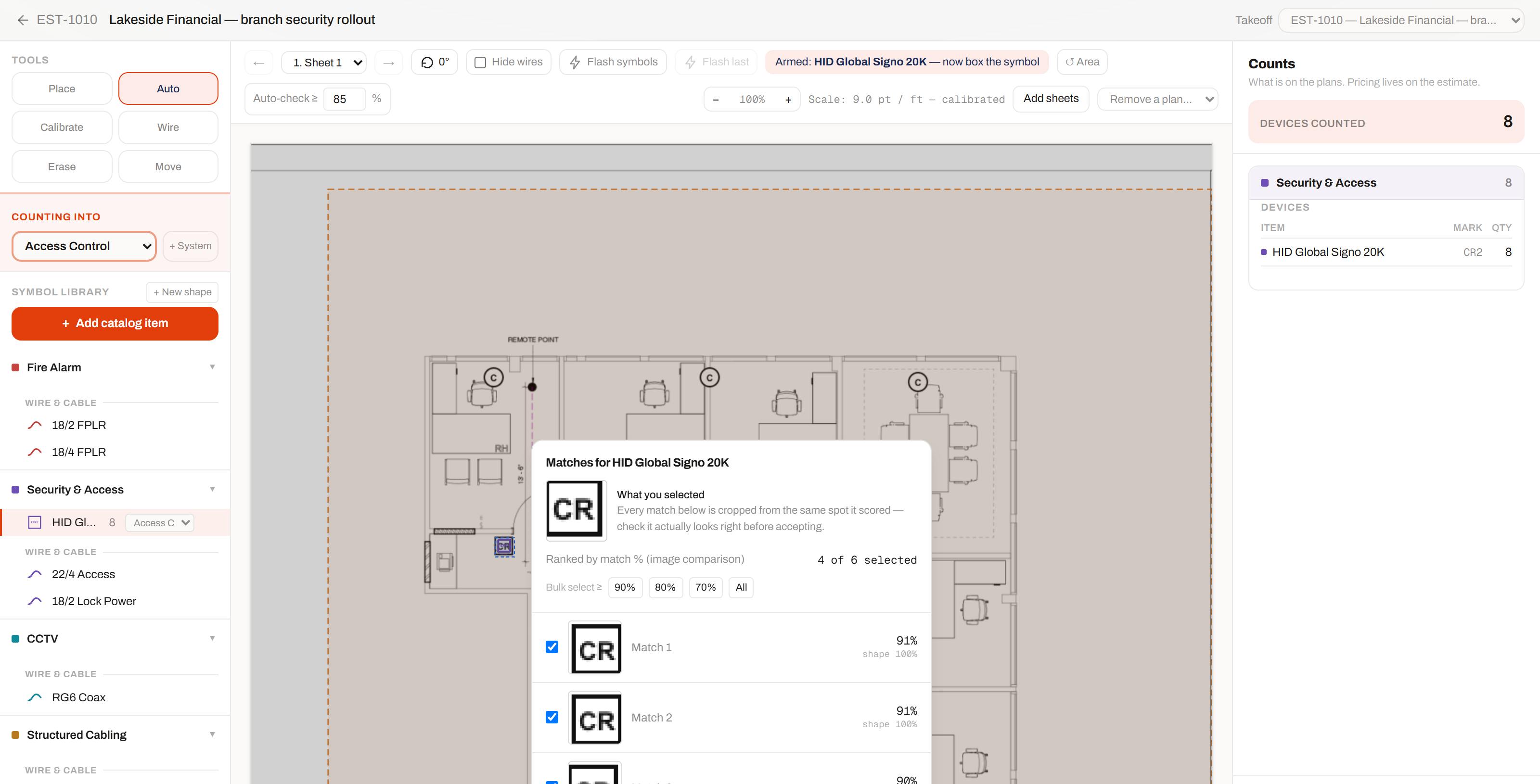Click the Flash last button
Image resolution: width=1540 pixels, height=784 pixels.
716,62
